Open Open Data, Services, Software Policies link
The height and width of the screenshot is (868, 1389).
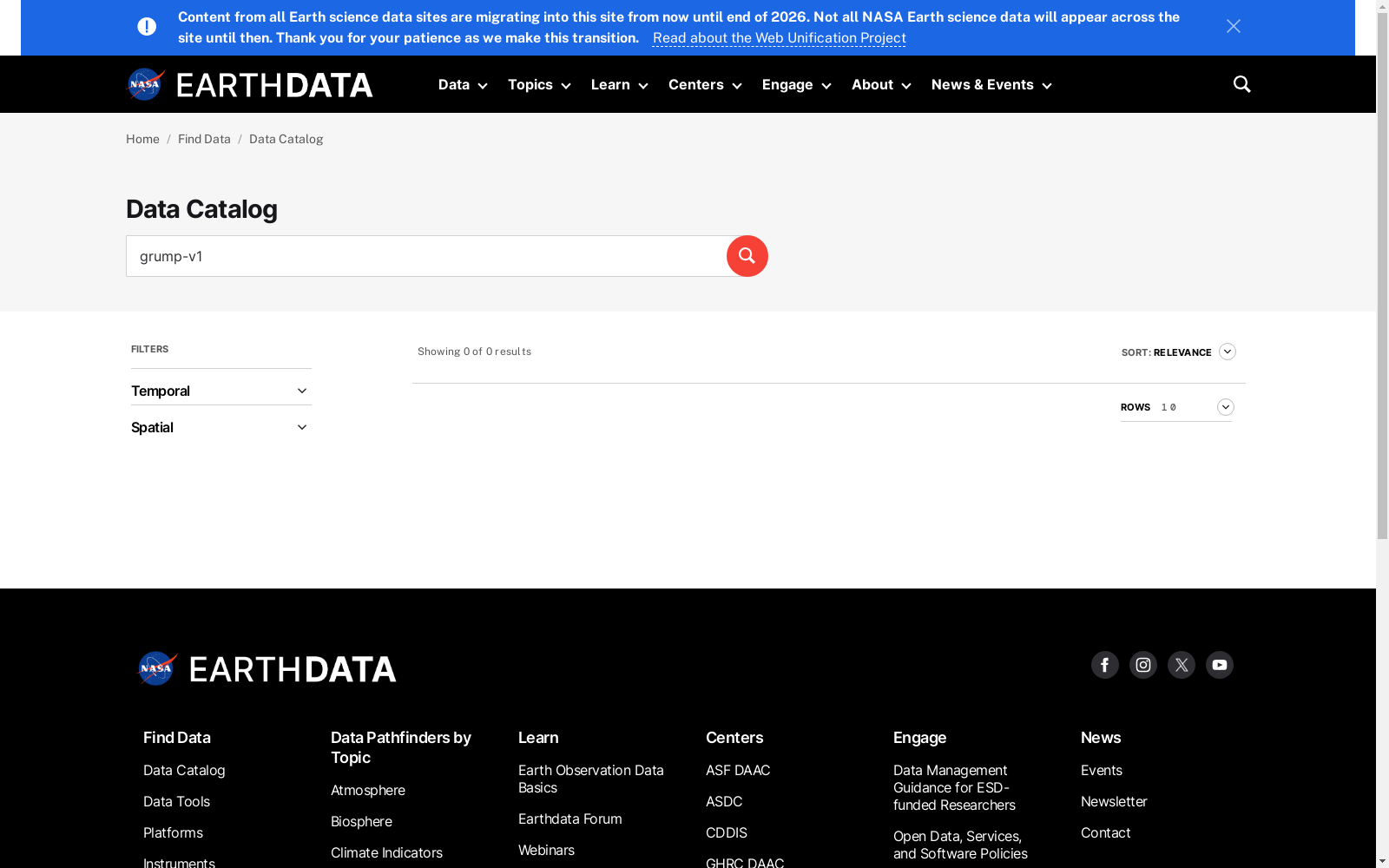(x=960, y=845)
